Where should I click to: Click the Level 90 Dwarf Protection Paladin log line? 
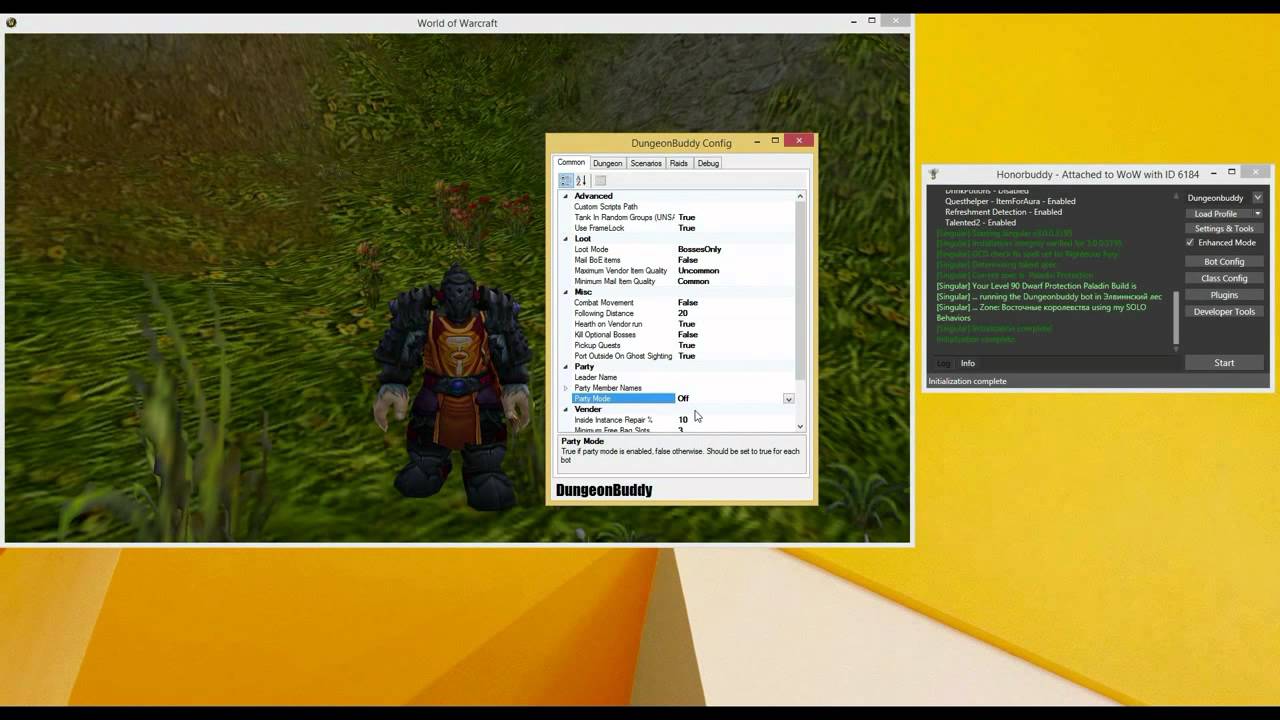tap(1036, 286)
